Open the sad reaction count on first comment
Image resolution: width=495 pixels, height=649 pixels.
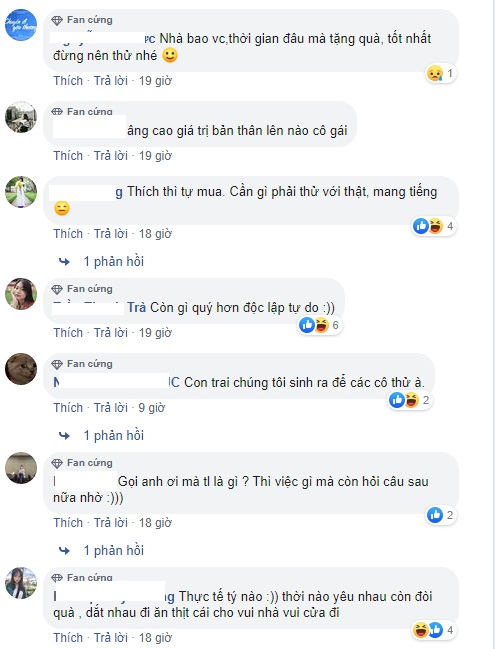point(441,74)
